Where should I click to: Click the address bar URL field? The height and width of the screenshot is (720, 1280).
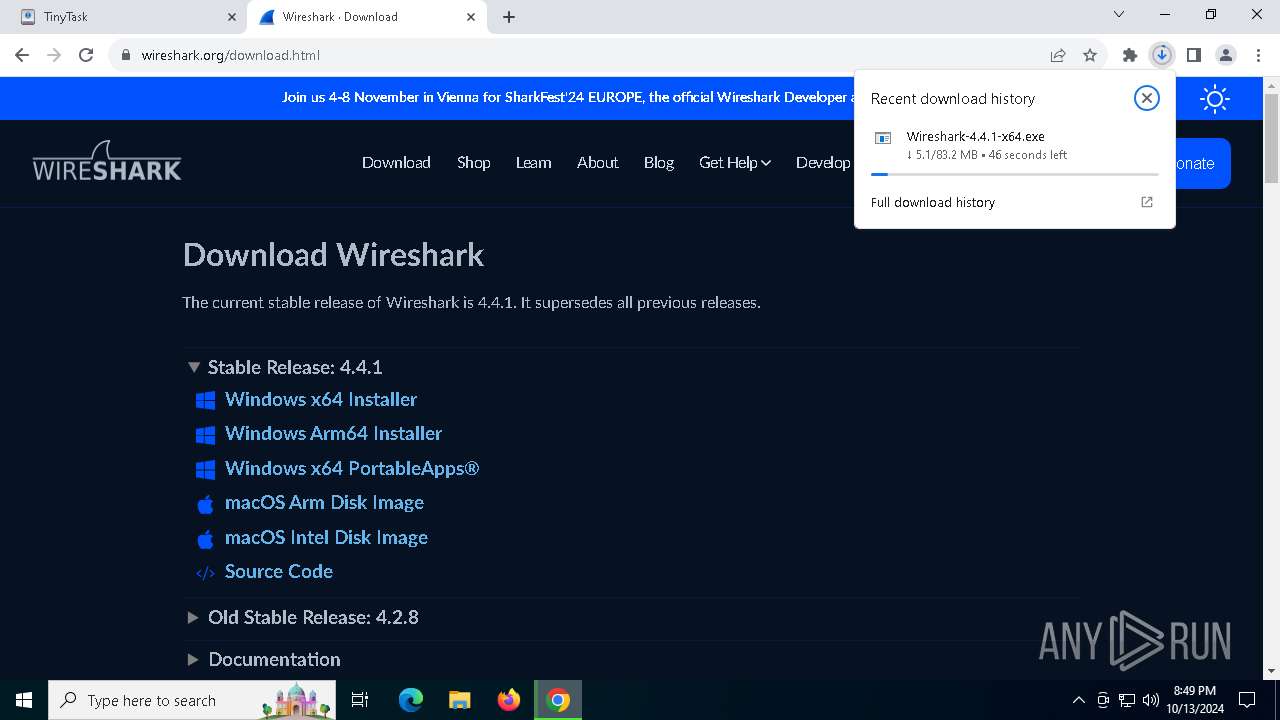point(580,55)
